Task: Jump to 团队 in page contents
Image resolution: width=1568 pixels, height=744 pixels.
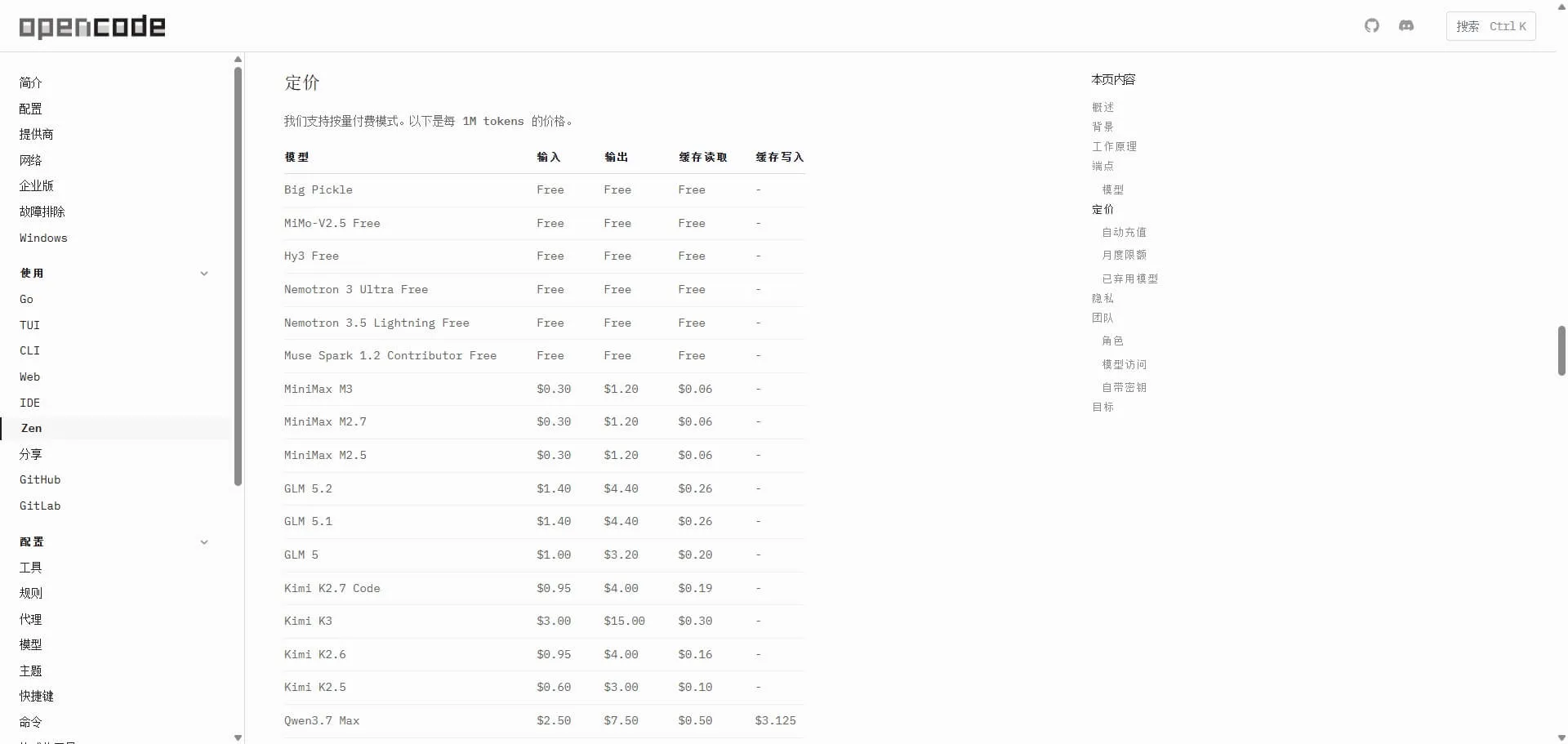Action: (1102, 318)
